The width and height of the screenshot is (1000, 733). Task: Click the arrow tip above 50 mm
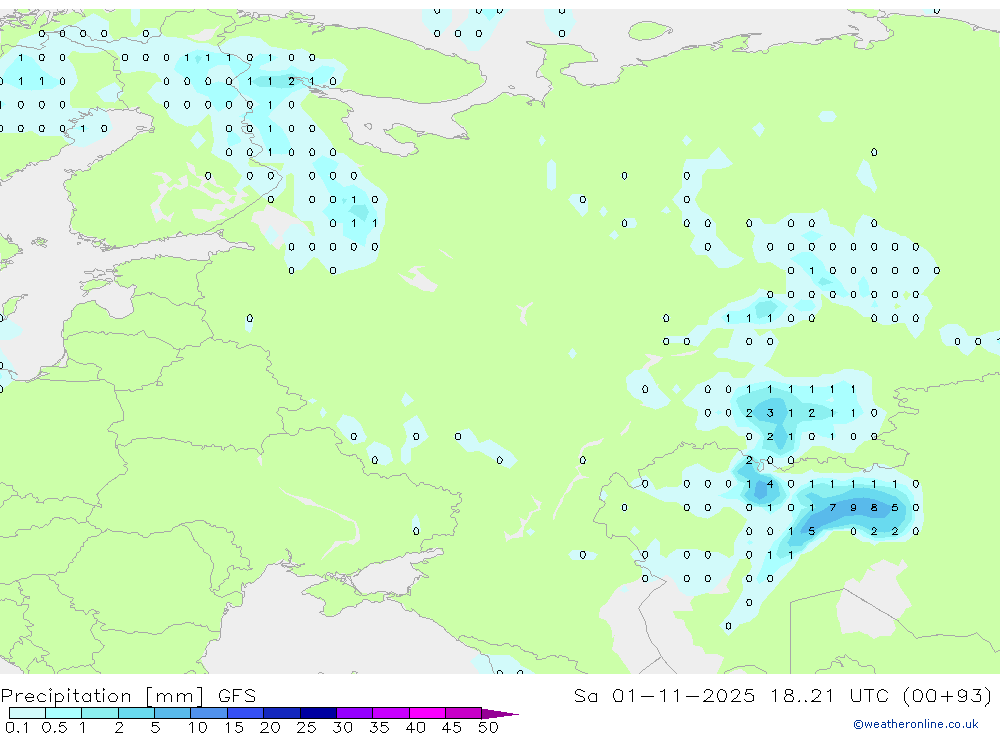[x=501, y=714]
